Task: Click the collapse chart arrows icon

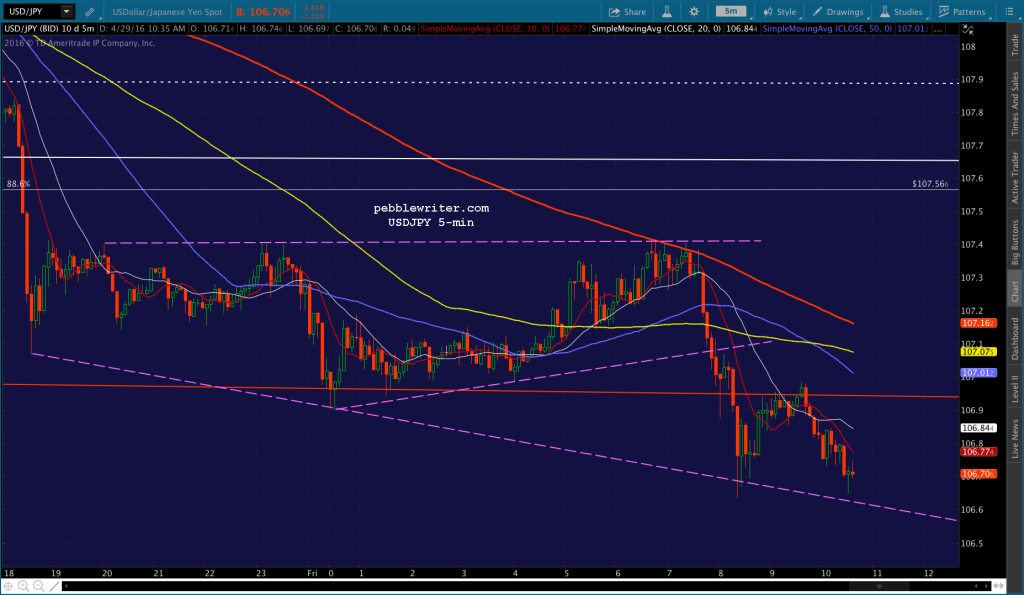Action: coord(968,29)
